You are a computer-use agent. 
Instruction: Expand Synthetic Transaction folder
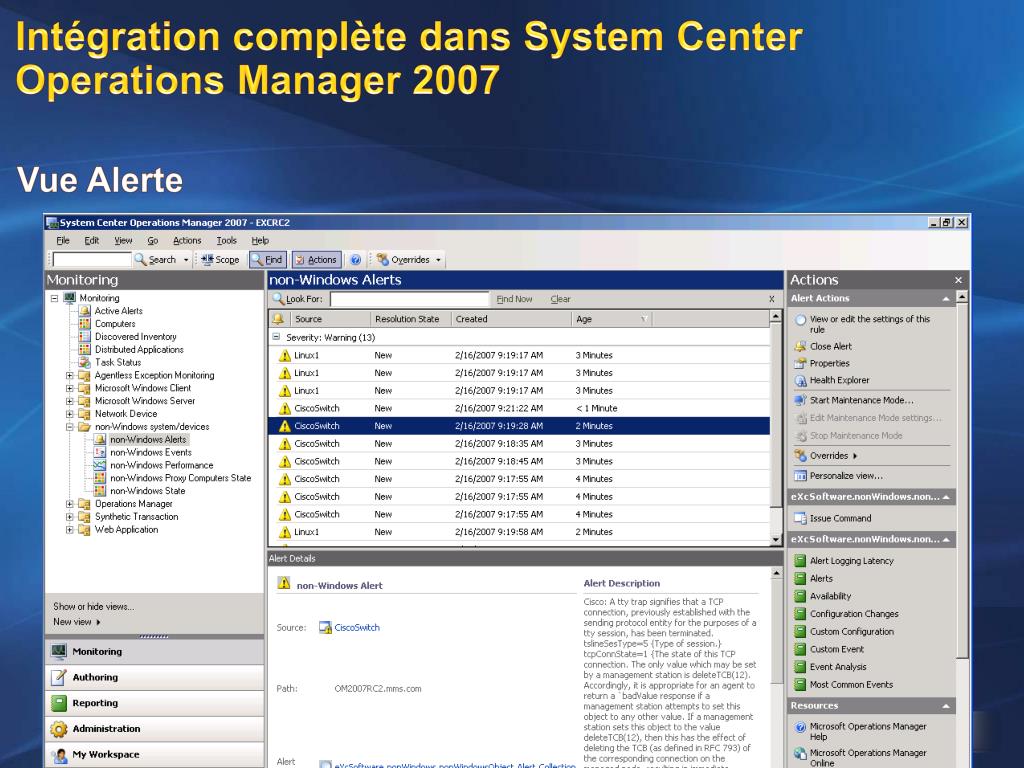coord(69,517)
